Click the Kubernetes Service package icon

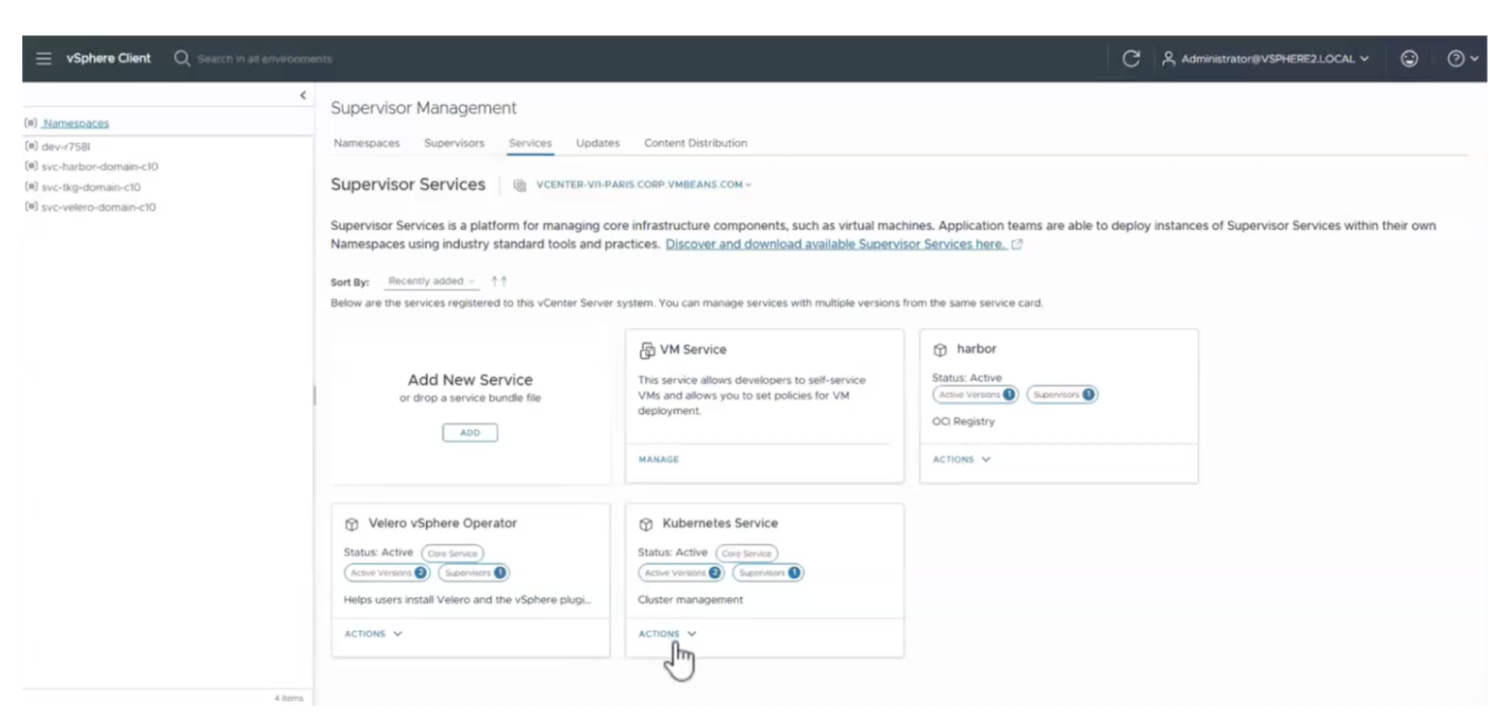[646, 524]
